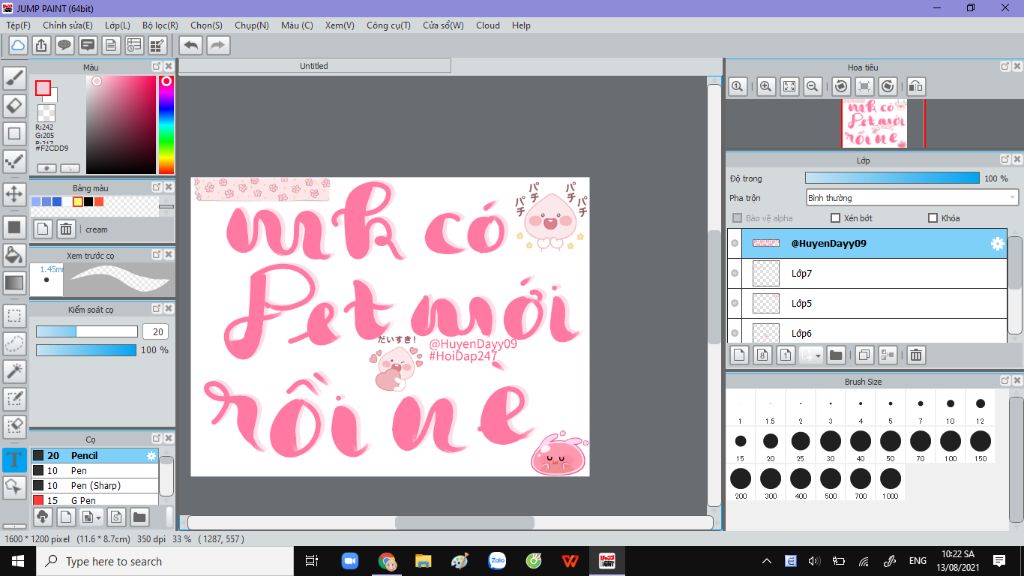This screenshot has width=1024, height=576.
Task: Zoom in using the navigator magnifier
Action: click(x=766, y=87)
